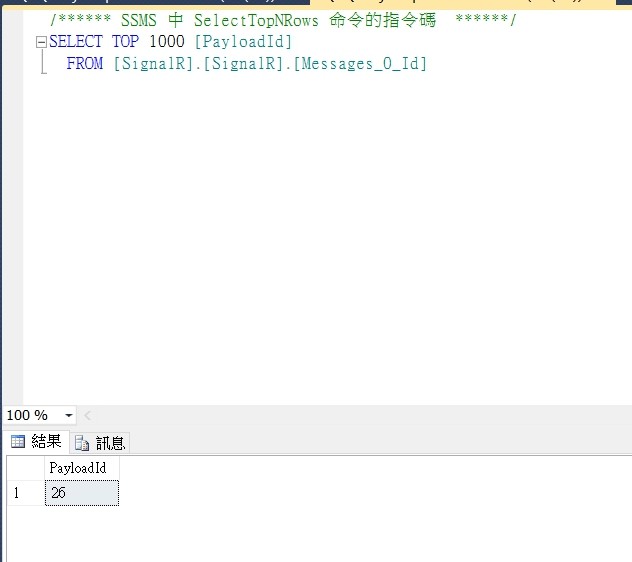This screenshot has height=562, width=632.
Task: Click the horizontal scroll left arrow
Action: click(x=87, y=415)
